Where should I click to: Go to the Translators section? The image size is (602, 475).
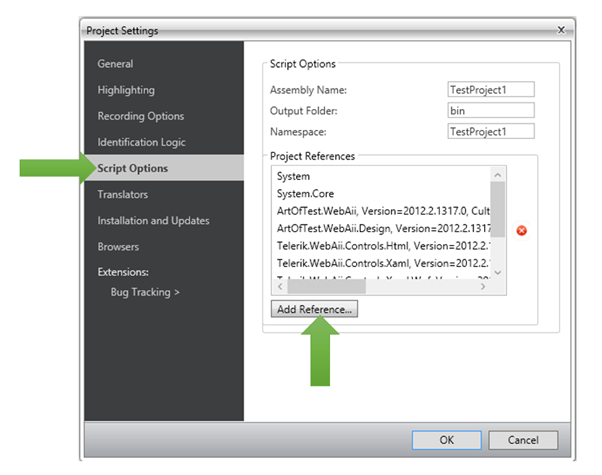(123, 194)
